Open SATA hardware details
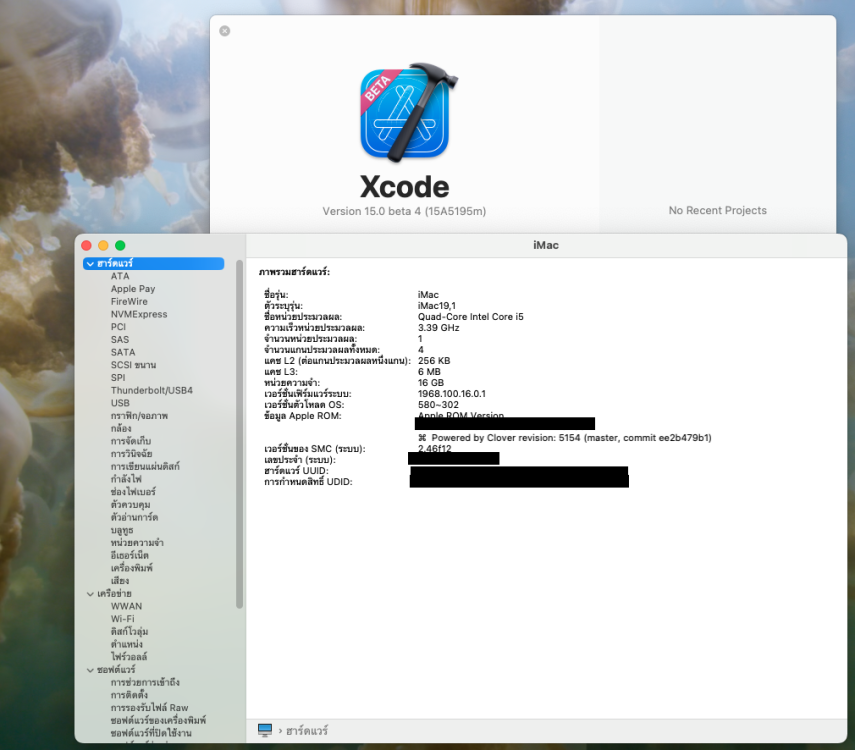855x750 pixels. 123,352
